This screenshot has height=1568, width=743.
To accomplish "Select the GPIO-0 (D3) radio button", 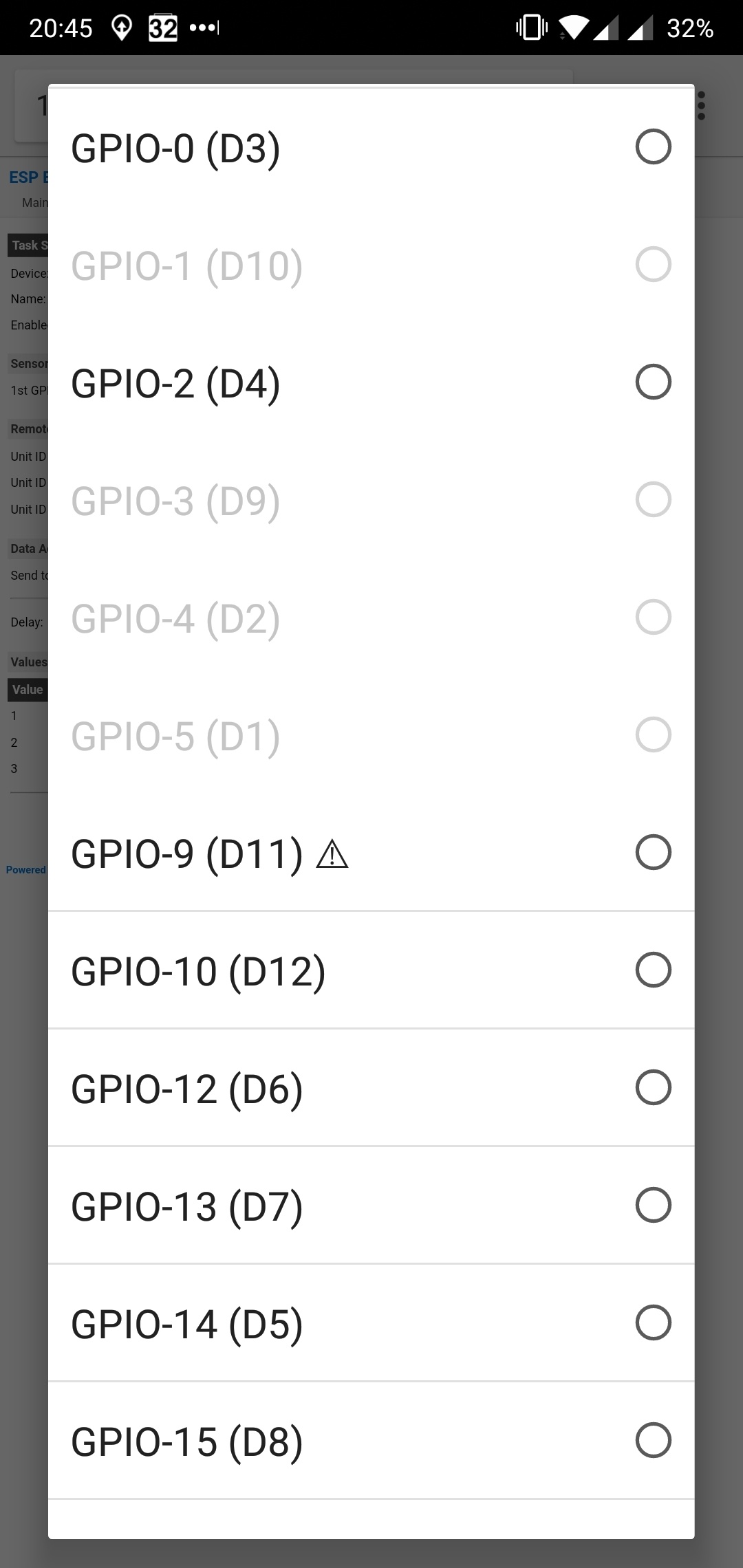I will (x=653, y=146).
